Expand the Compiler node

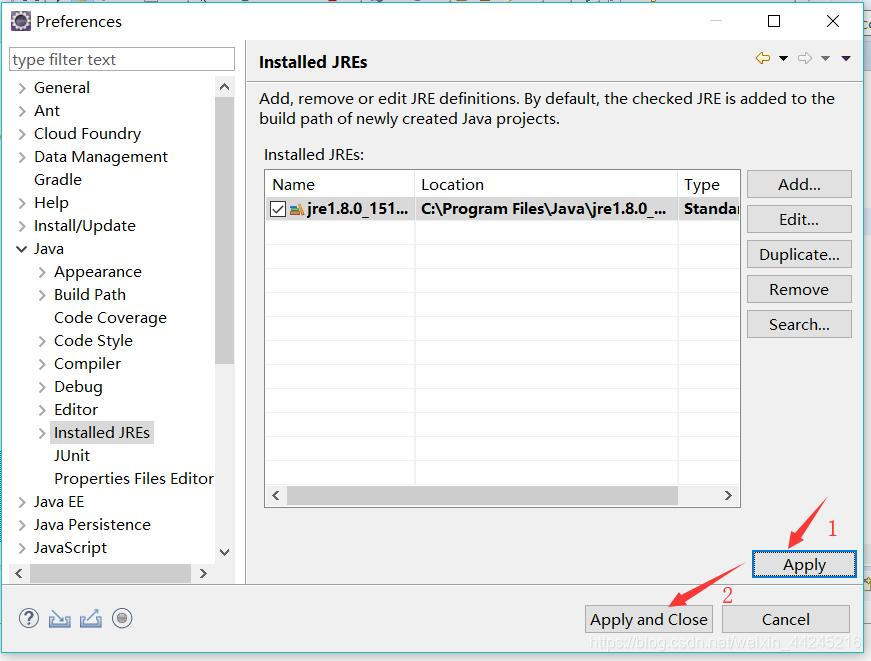(42, 364)
